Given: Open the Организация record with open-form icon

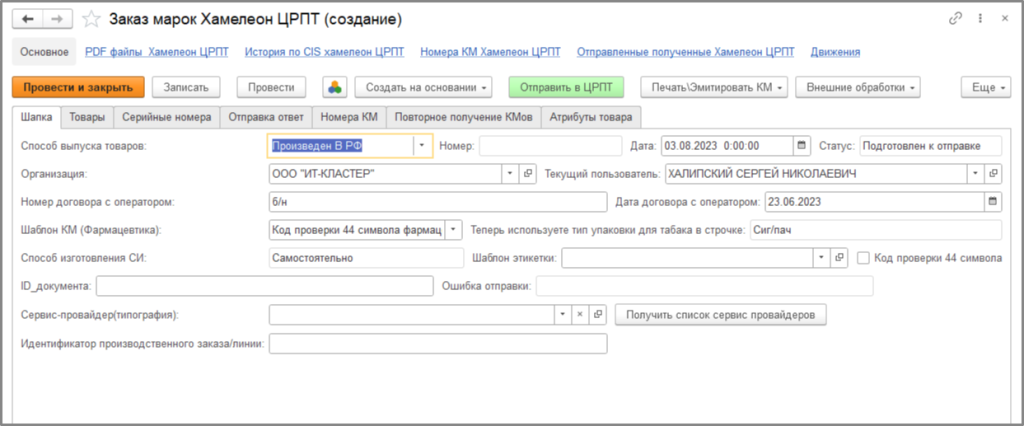Looking at the screenshot, I should point(528,173).
